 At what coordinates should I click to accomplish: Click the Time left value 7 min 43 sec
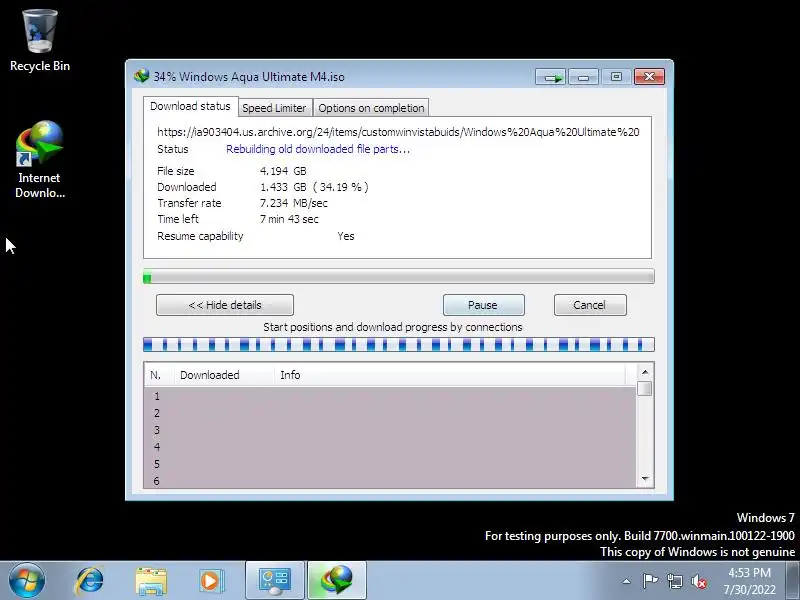[289, 219]
